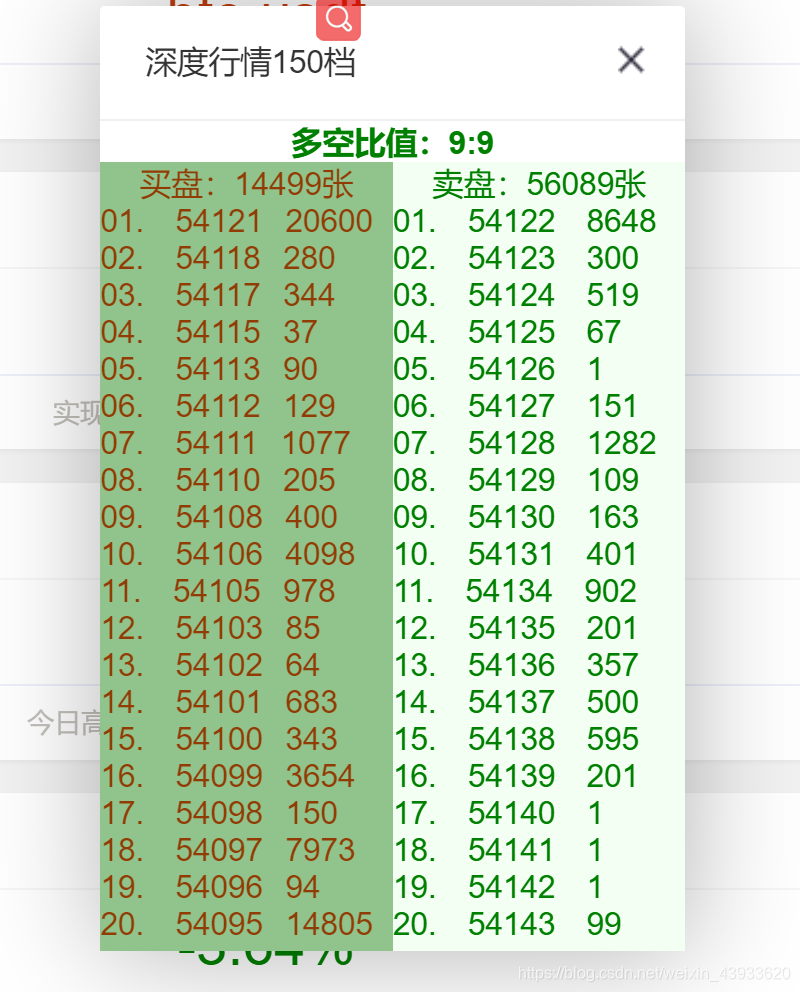Select buy row 11 price 54105
800x992 pixels.
click(217, 592)
